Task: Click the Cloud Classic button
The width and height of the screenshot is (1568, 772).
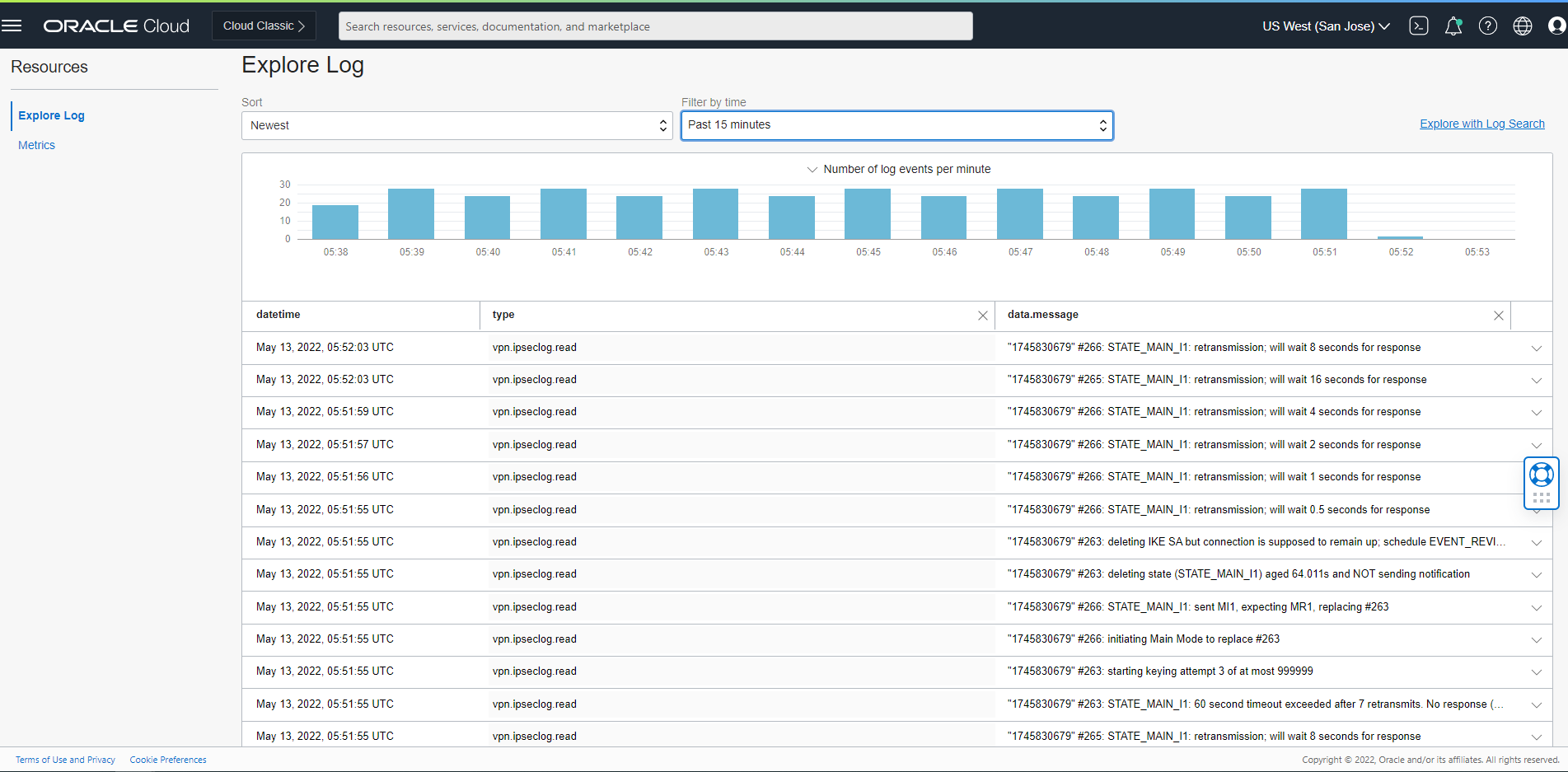Action: [264, 26]
